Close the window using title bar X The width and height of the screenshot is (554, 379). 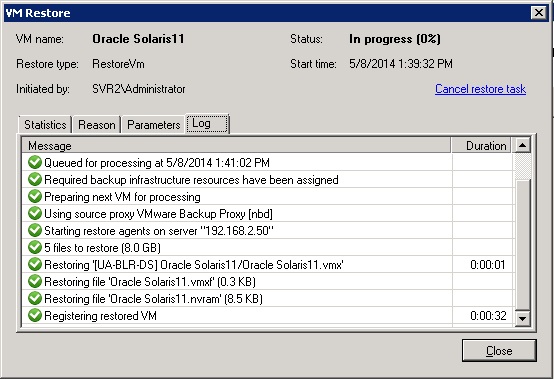tap(539, 13)
